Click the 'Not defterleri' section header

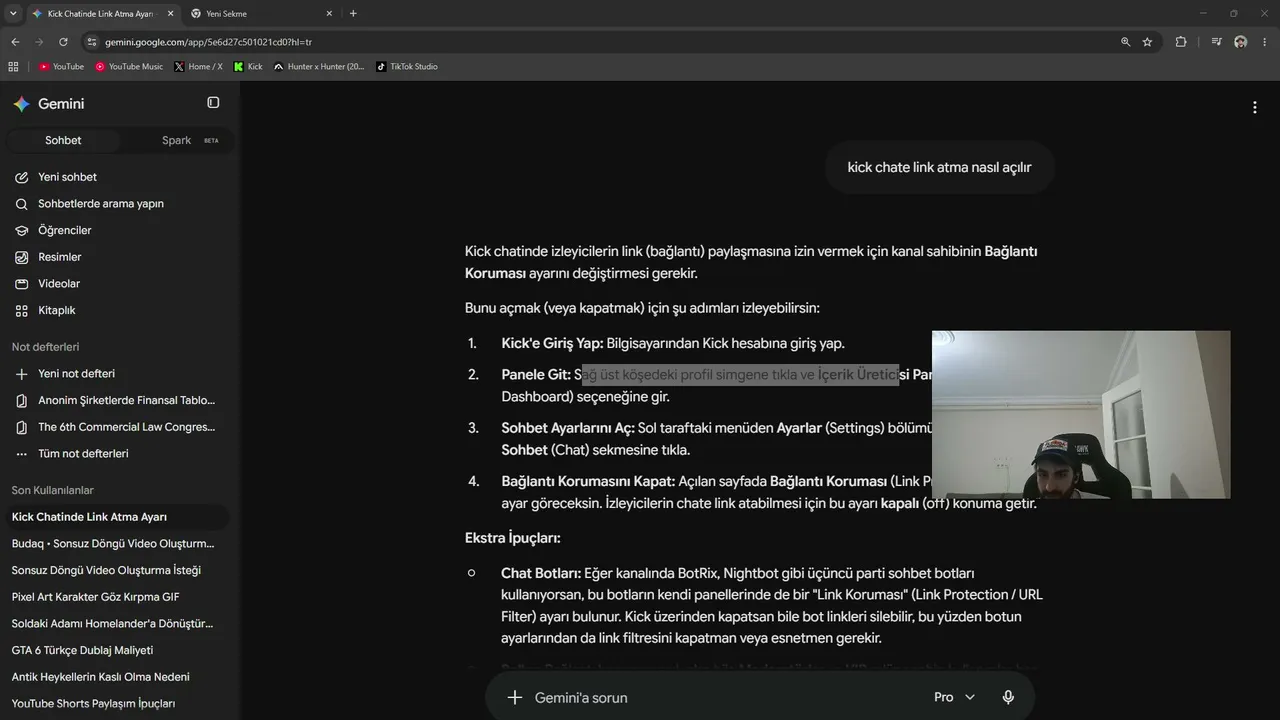[x=45, y=347]
